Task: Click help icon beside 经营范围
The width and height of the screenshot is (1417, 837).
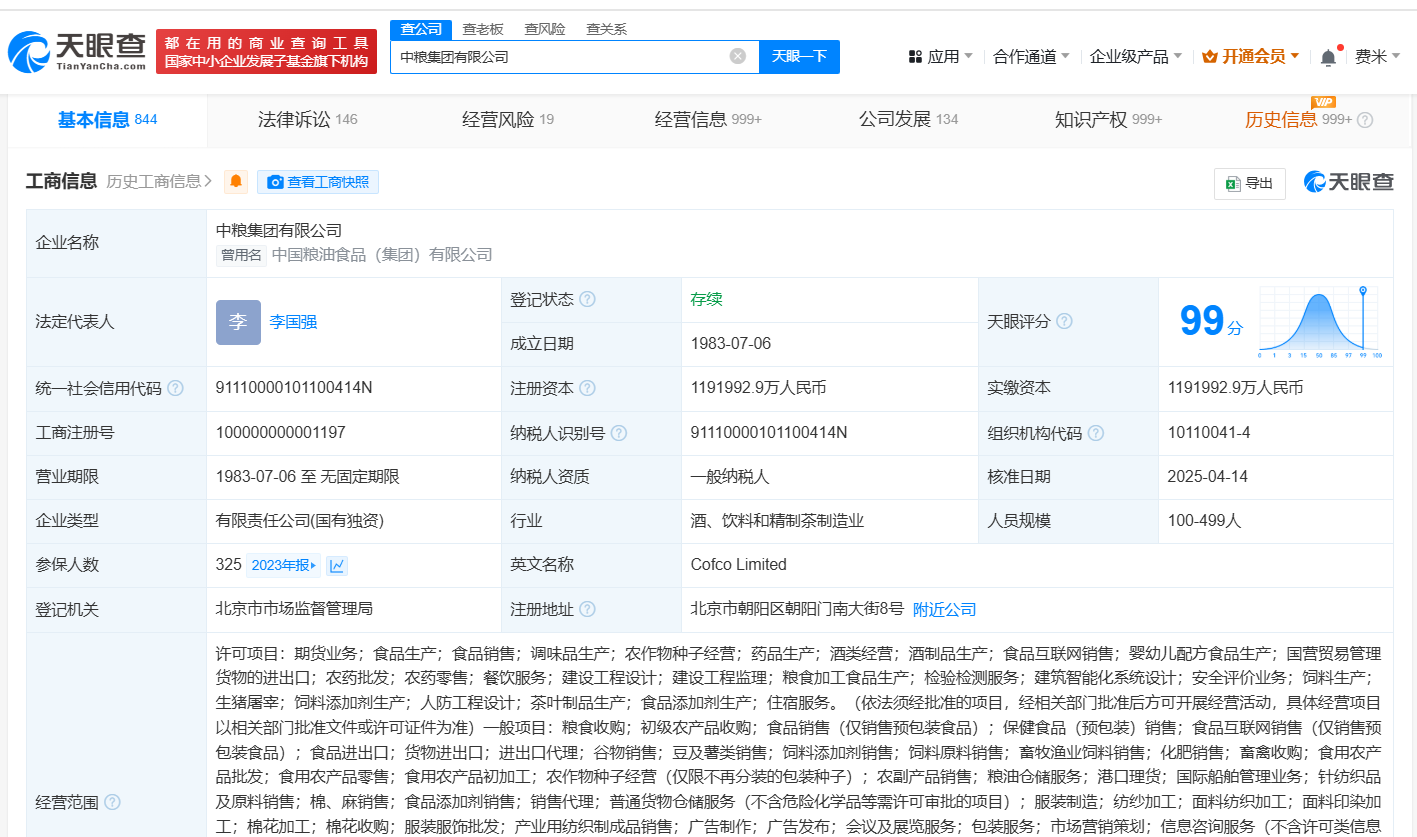Action: [112, 802]
